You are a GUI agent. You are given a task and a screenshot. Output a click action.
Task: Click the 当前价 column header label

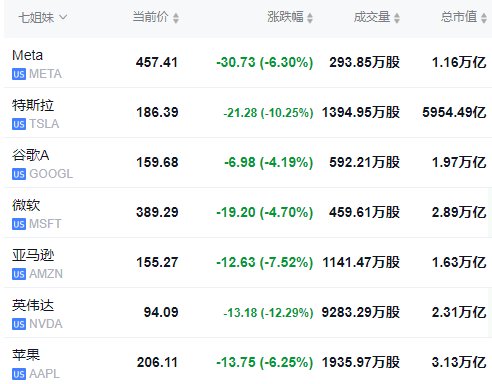[x=151, y=17]
